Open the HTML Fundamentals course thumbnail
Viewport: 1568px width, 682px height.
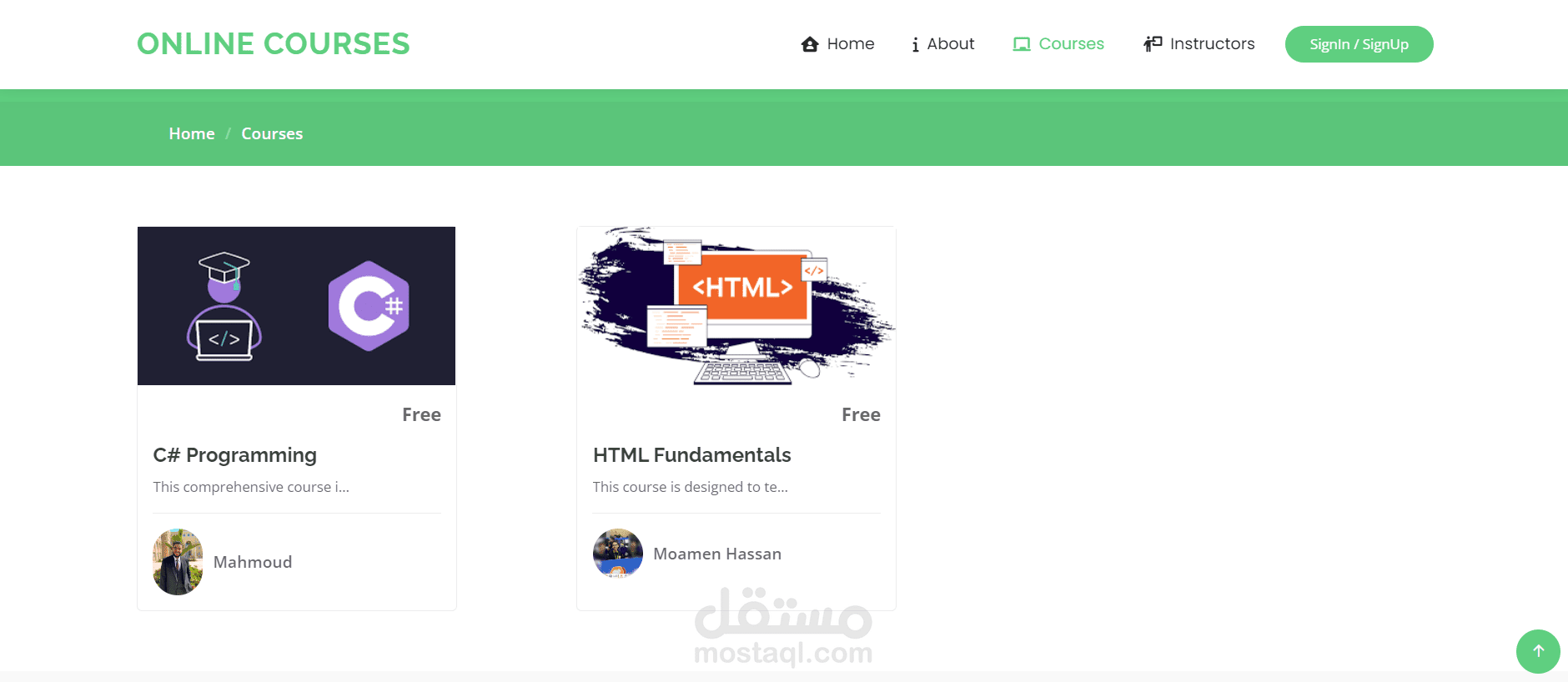736,306
